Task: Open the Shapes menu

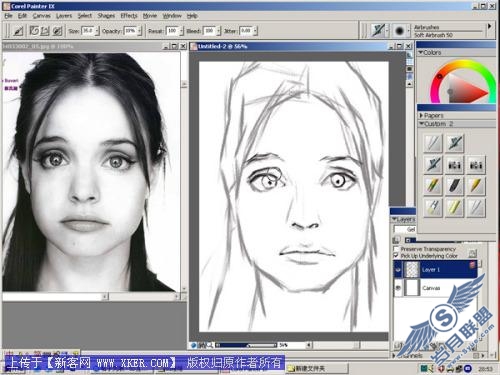Action: tap(106, 16)
